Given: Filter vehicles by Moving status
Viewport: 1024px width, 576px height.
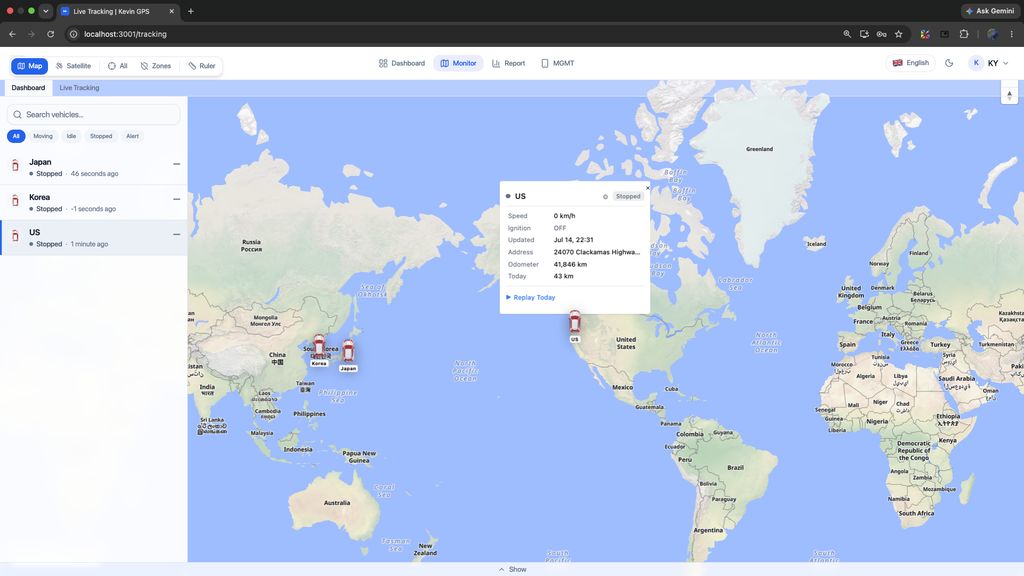Looking at the screenshot, I should 42,136.
